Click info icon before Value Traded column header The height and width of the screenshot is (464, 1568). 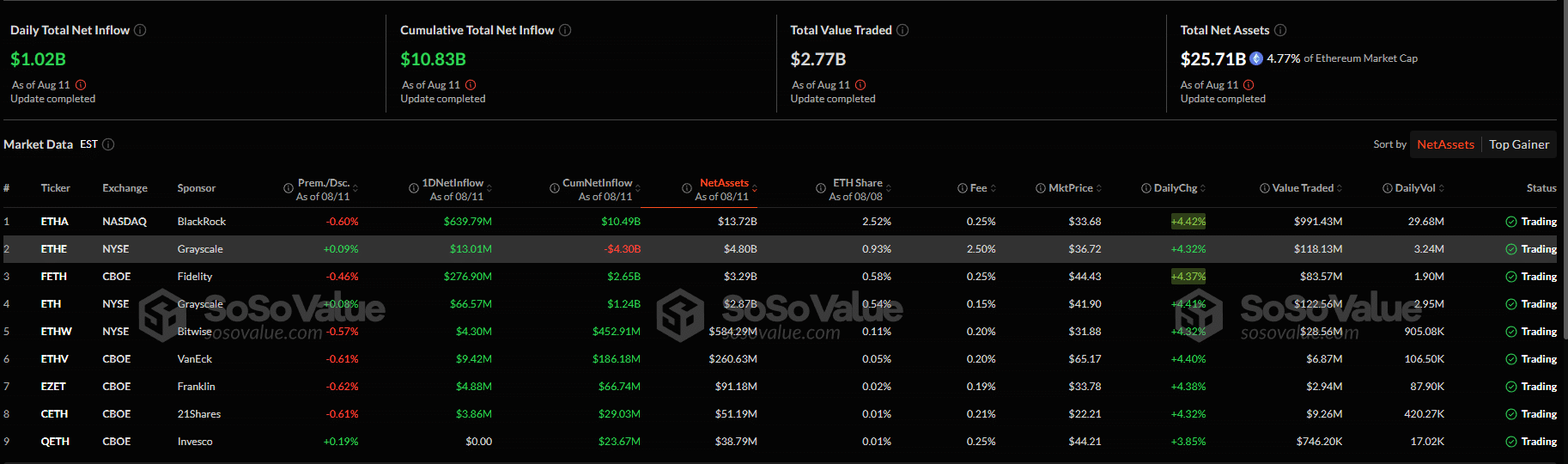1265,188
